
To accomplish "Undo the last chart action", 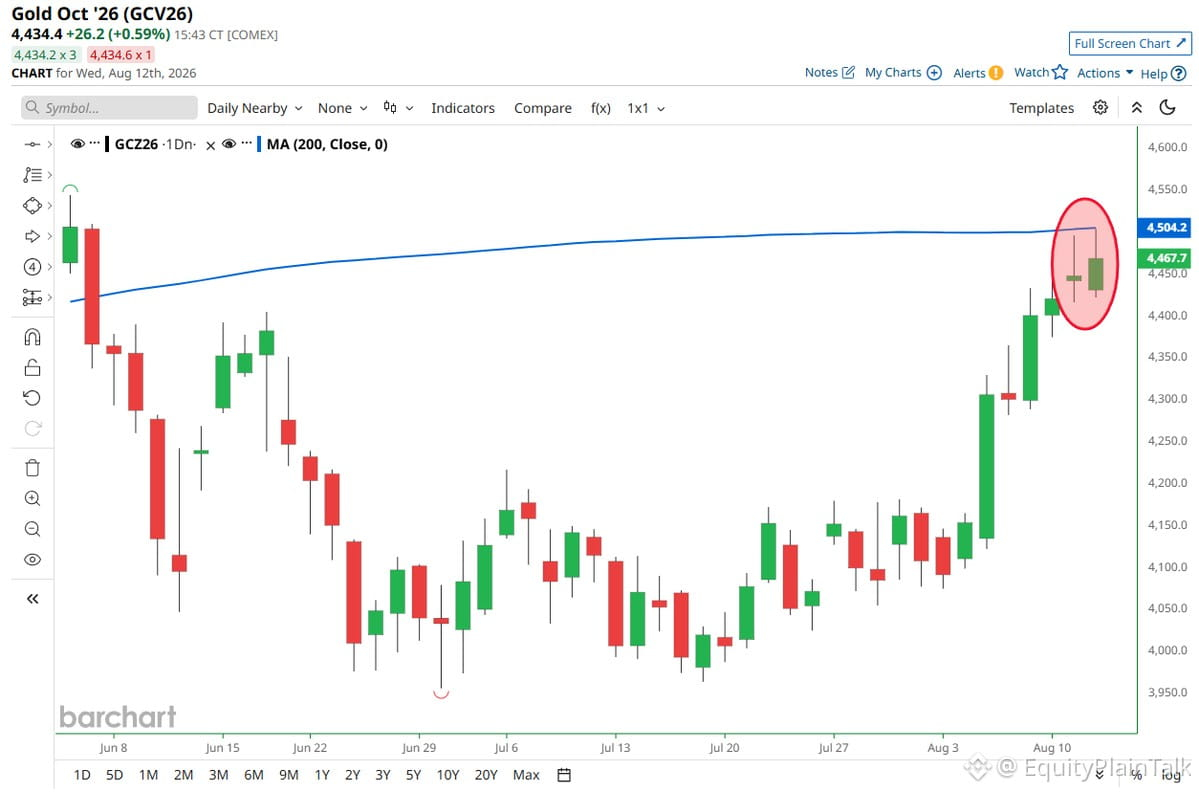I will coord(32,398).
